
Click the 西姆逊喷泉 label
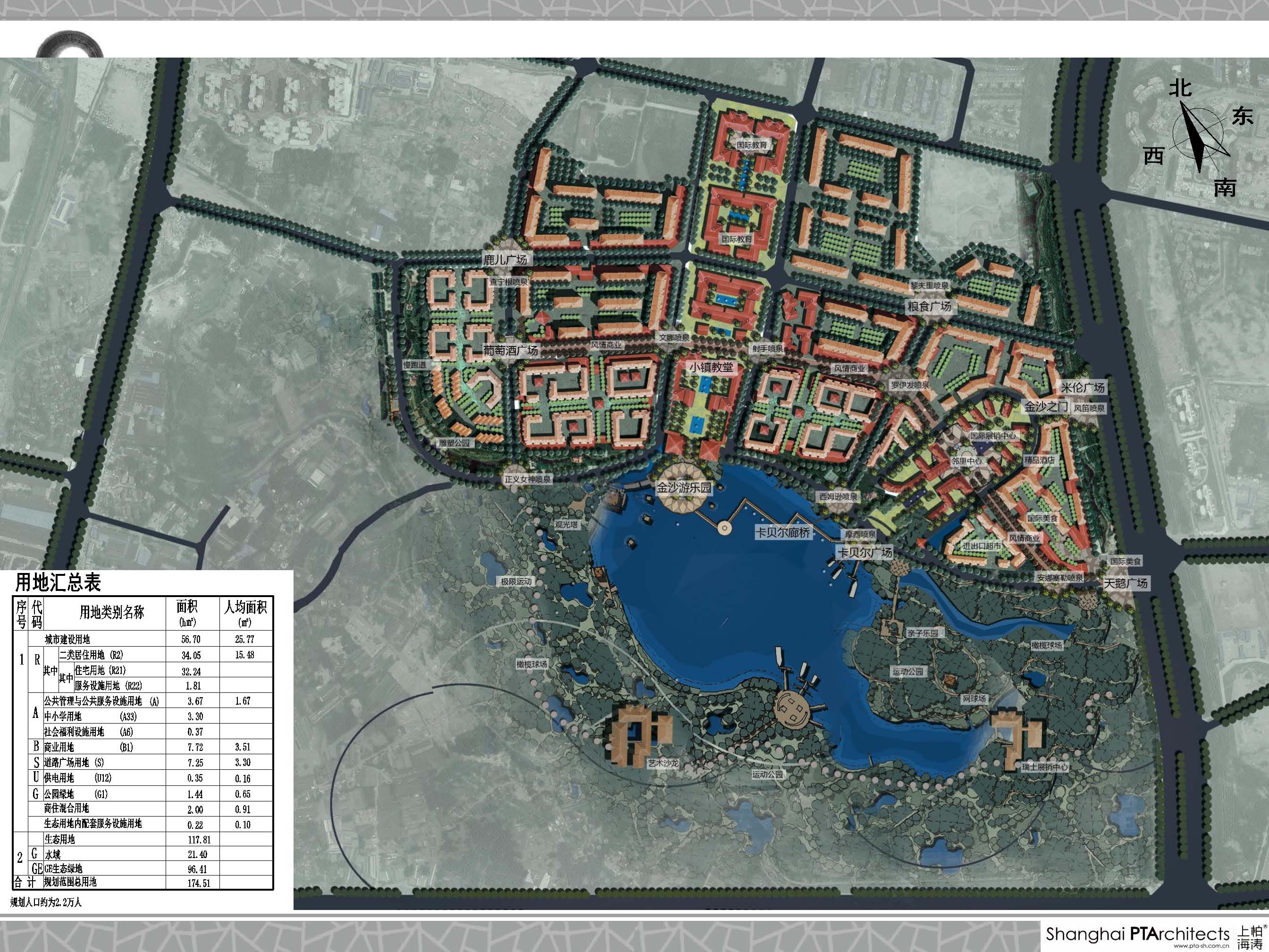click(838, 497)
